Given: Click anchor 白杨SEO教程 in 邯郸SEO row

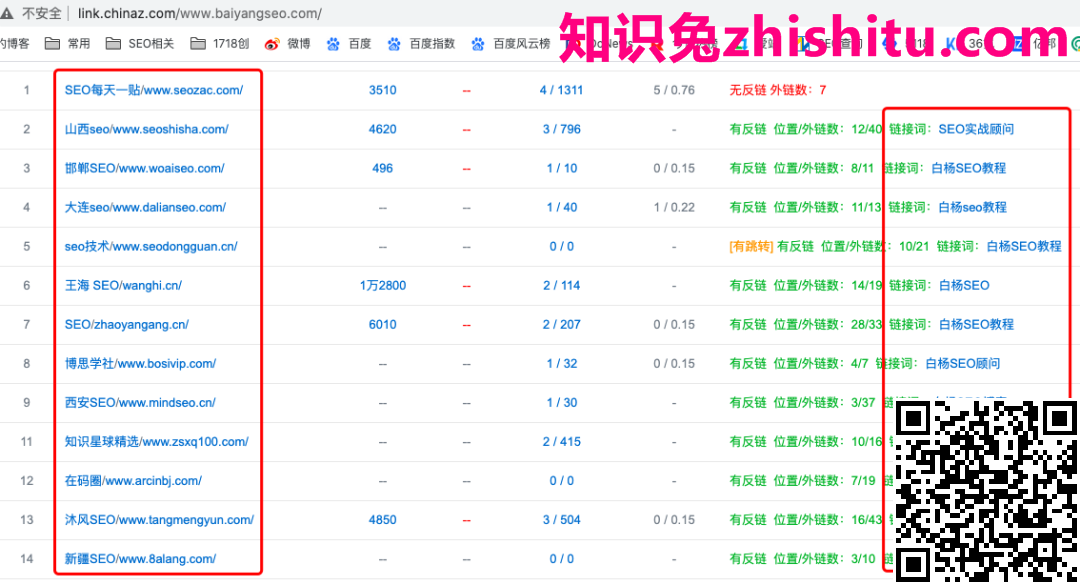Looking at the screenshot, I should [x=968, y=168].
